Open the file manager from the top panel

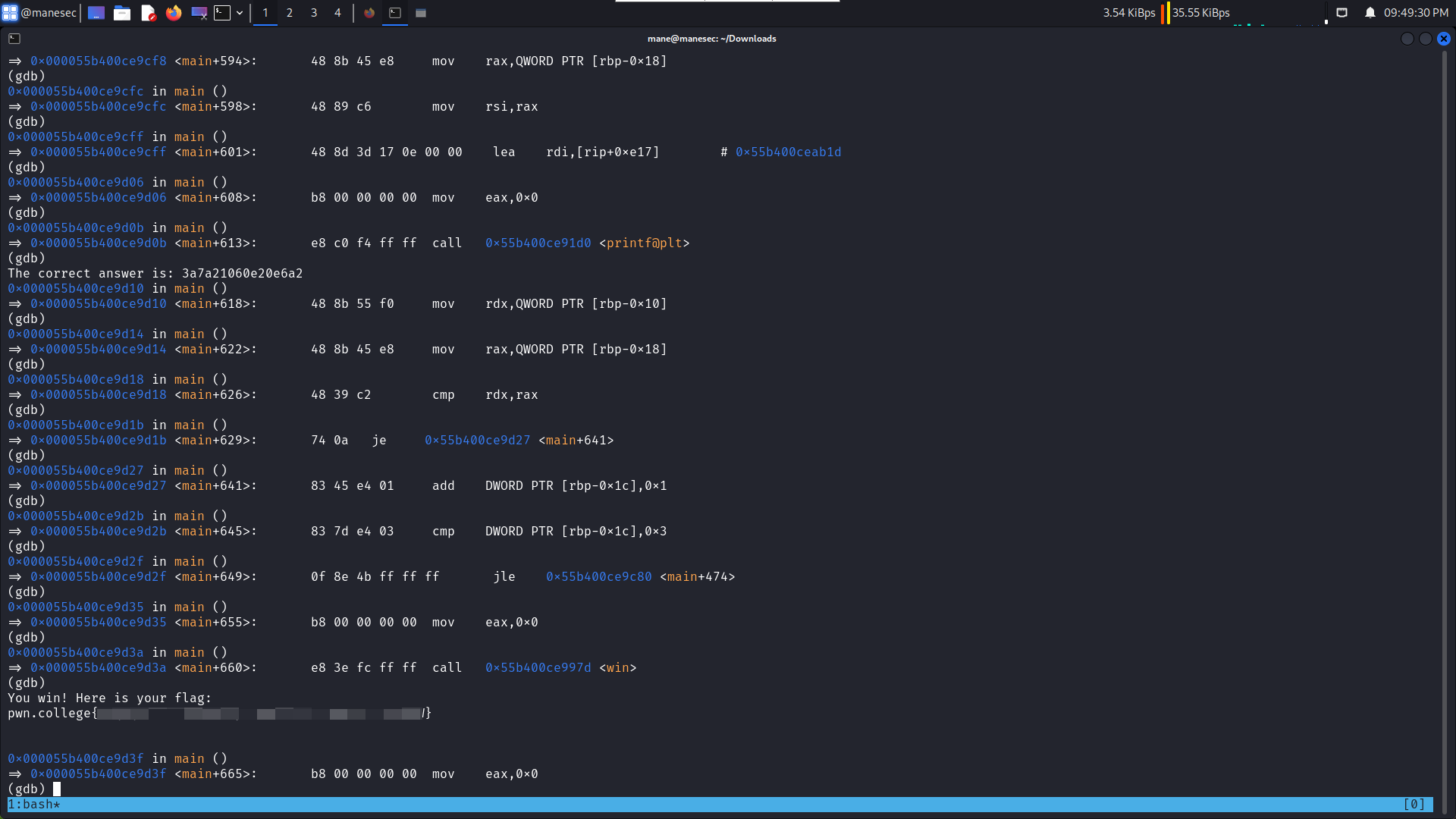coord(122,13)
